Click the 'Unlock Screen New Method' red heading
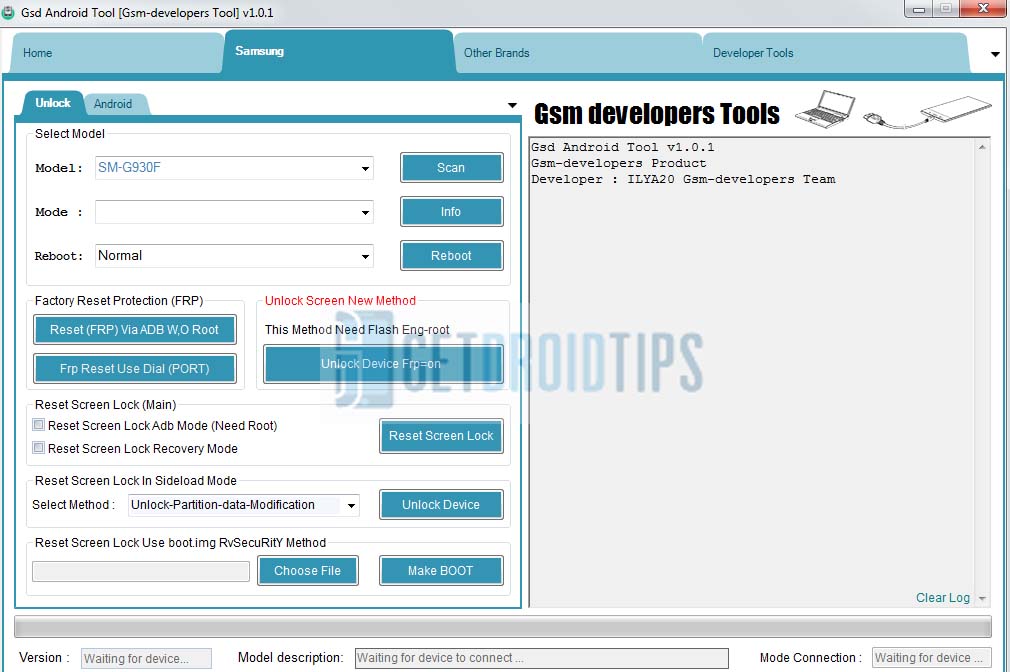 [x=340, y=301]
